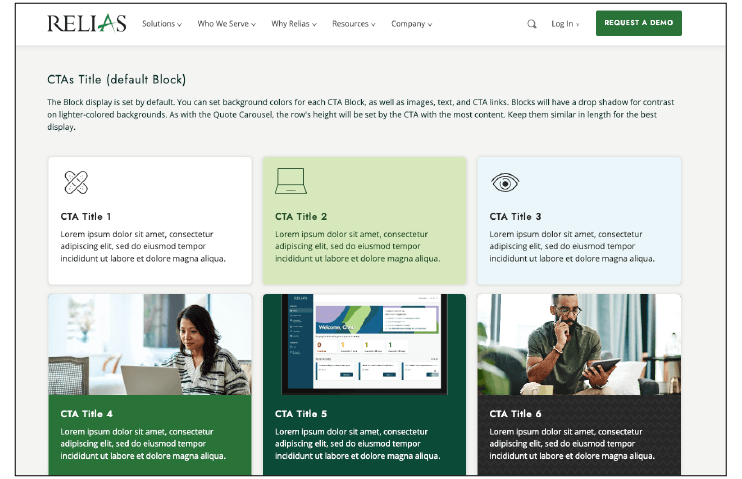Click the CTA Title 2 heading
This screenshot has height=479, width=742.
301,216
